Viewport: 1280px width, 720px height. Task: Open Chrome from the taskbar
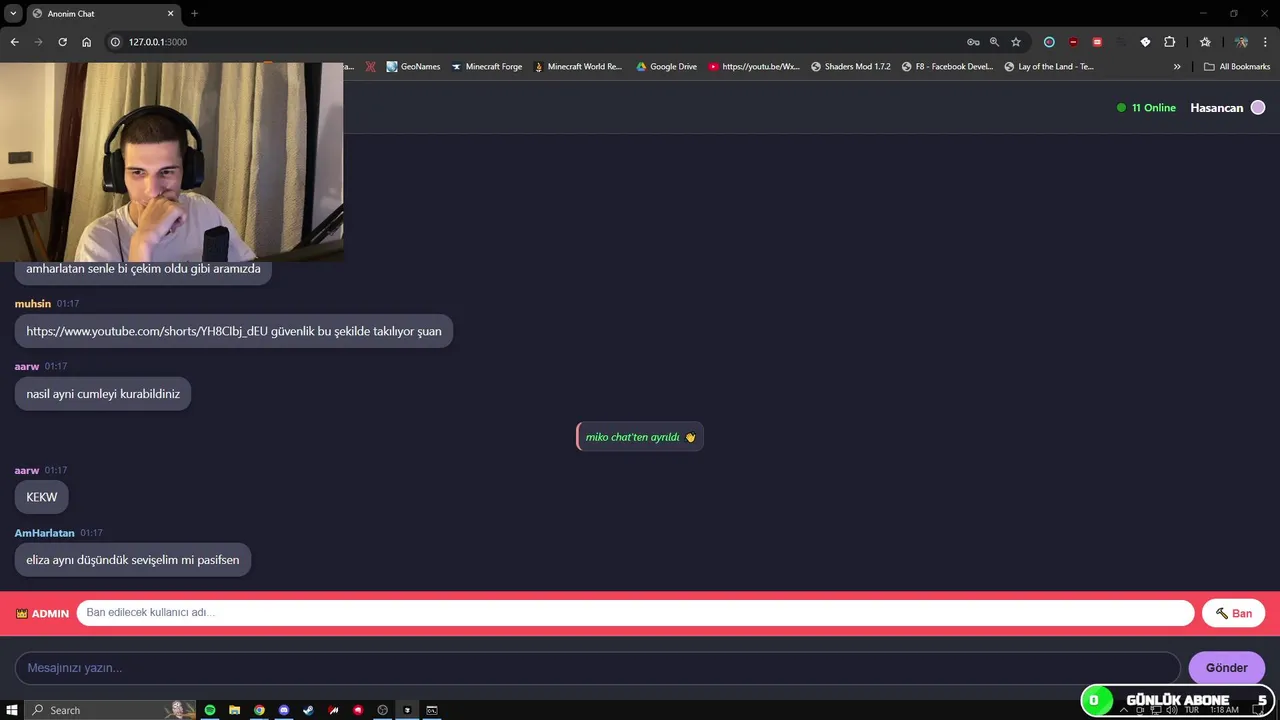(x=259, y=710)
